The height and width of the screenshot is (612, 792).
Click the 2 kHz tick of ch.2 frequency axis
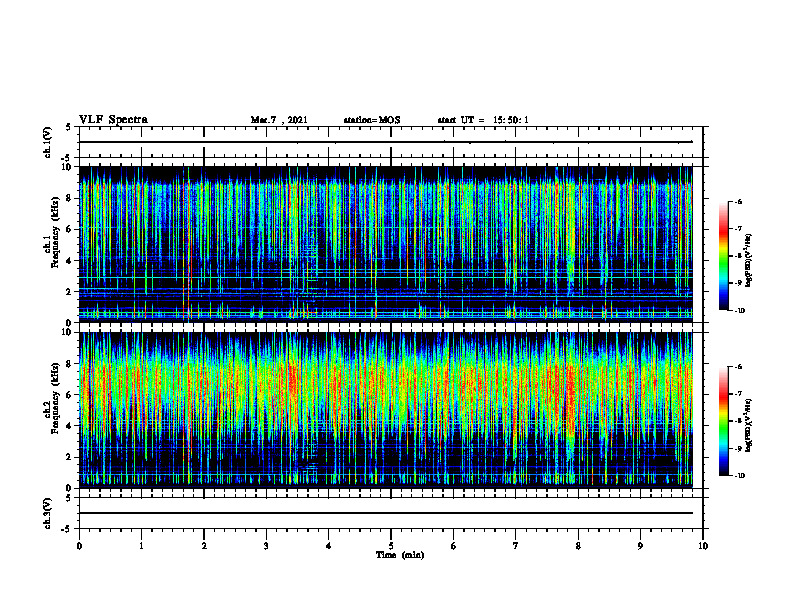click(x=70, y=457)
